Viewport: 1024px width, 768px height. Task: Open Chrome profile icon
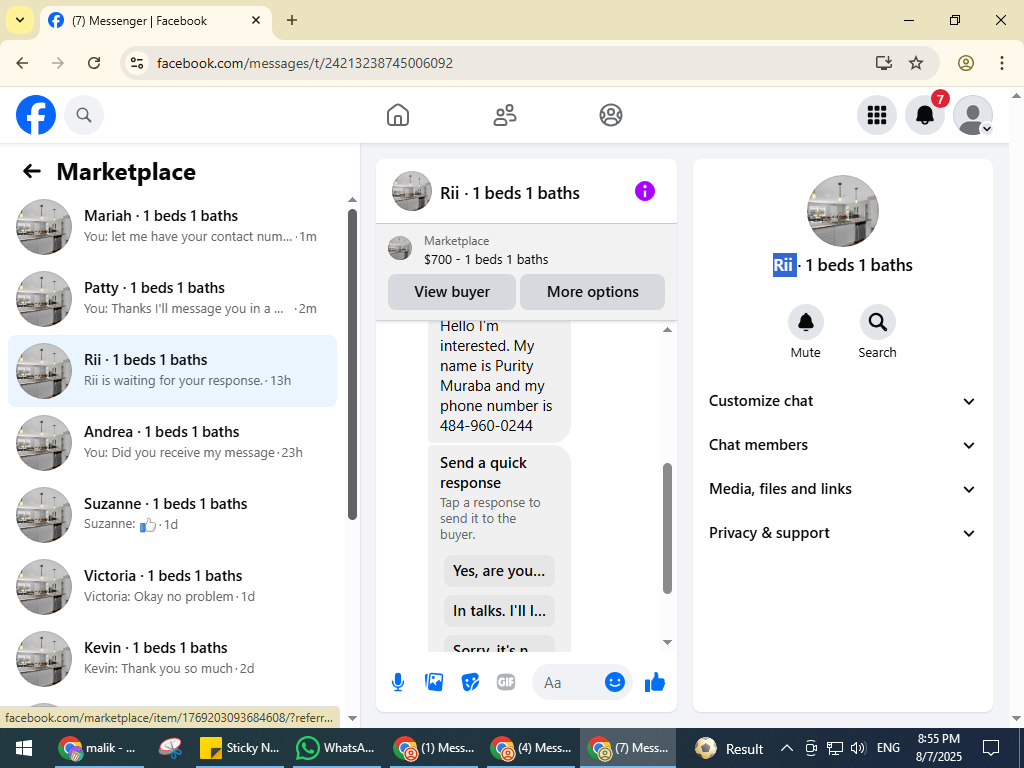(x=966, y=63)
